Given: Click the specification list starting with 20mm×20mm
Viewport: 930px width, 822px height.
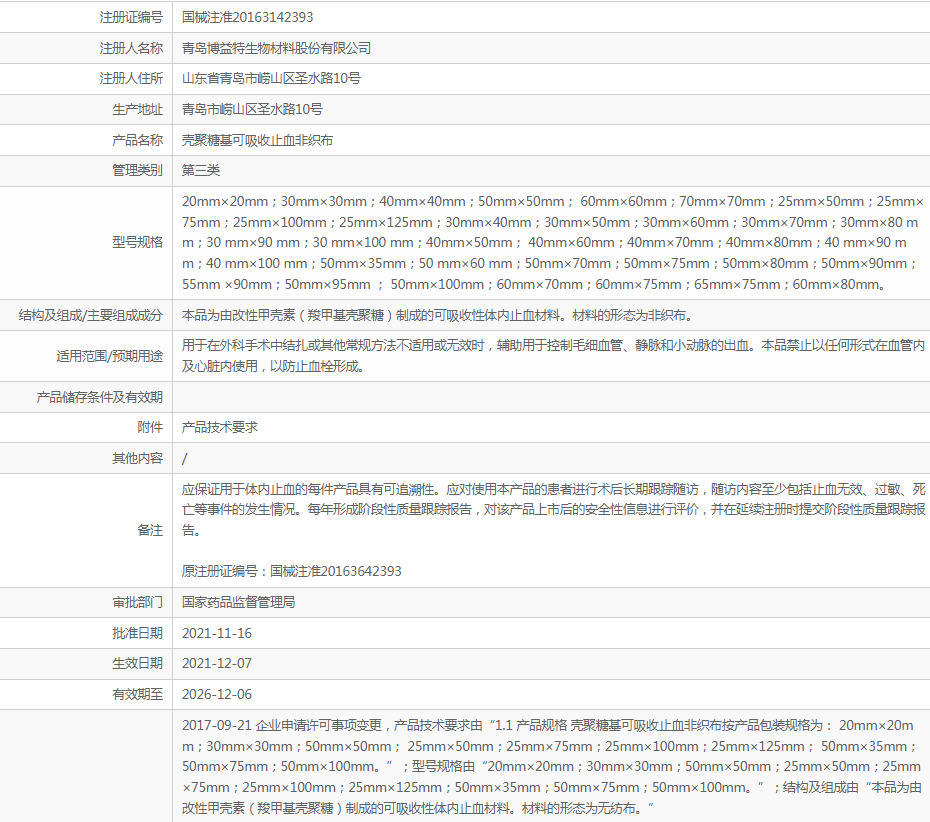Looking at the screenshot, I should 552,243.
